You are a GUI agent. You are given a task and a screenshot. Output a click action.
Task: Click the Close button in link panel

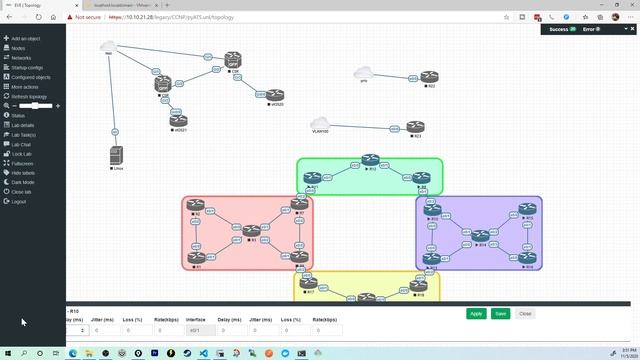click(525, 313)
